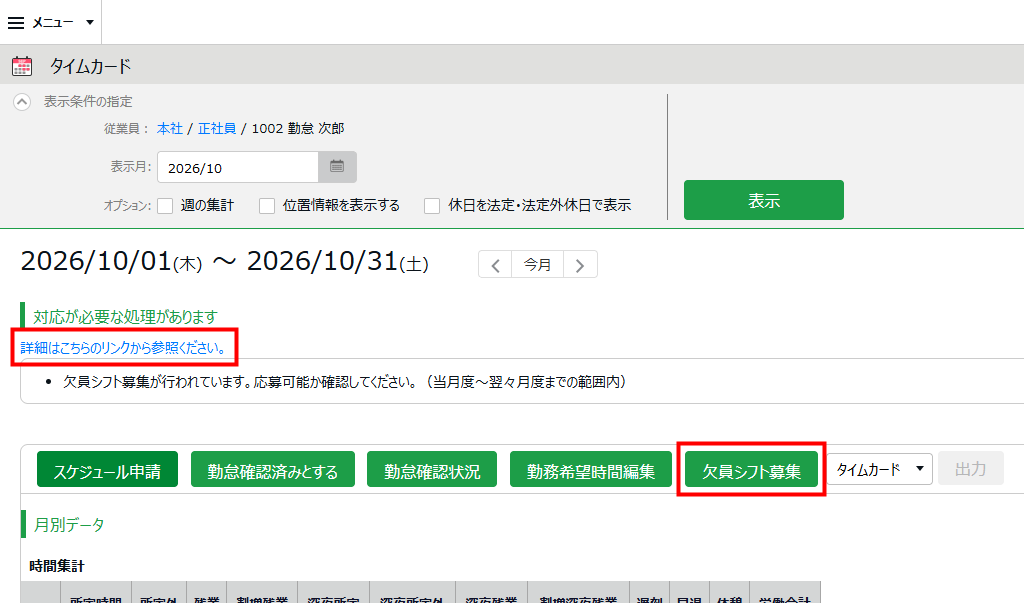
Task: Focus the 表示月 input field showing 2026/10
Action: 238,167
